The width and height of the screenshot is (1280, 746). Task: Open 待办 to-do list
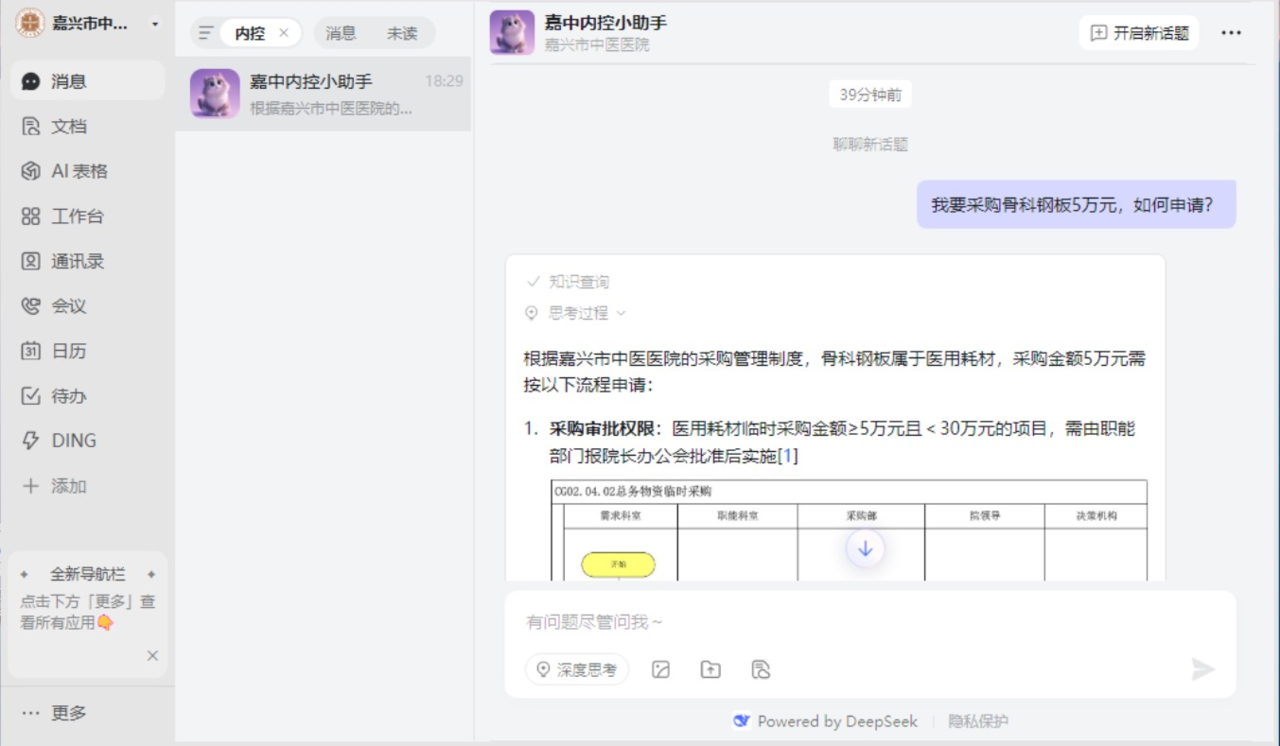click(68, 396)
